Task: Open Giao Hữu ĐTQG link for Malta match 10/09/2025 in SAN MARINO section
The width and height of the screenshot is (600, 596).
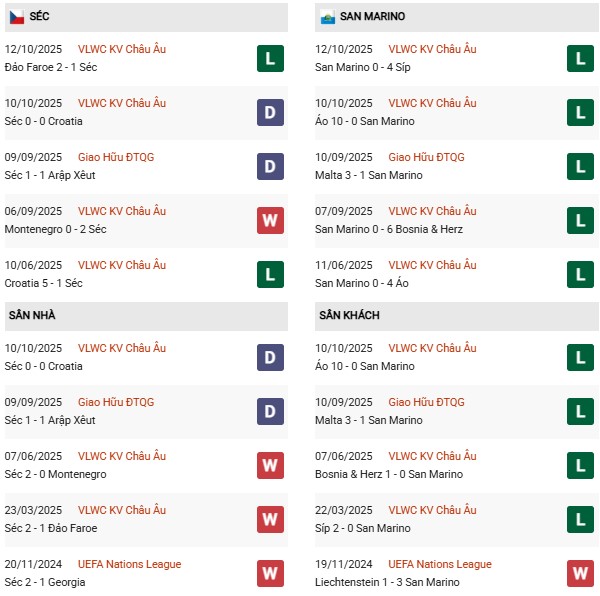Action: (x=426, y=157)
